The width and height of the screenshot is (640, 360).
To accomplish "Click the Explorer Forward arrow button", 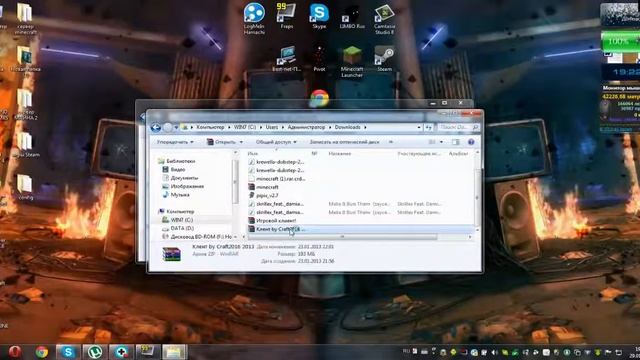I will (x=167, y=127).
